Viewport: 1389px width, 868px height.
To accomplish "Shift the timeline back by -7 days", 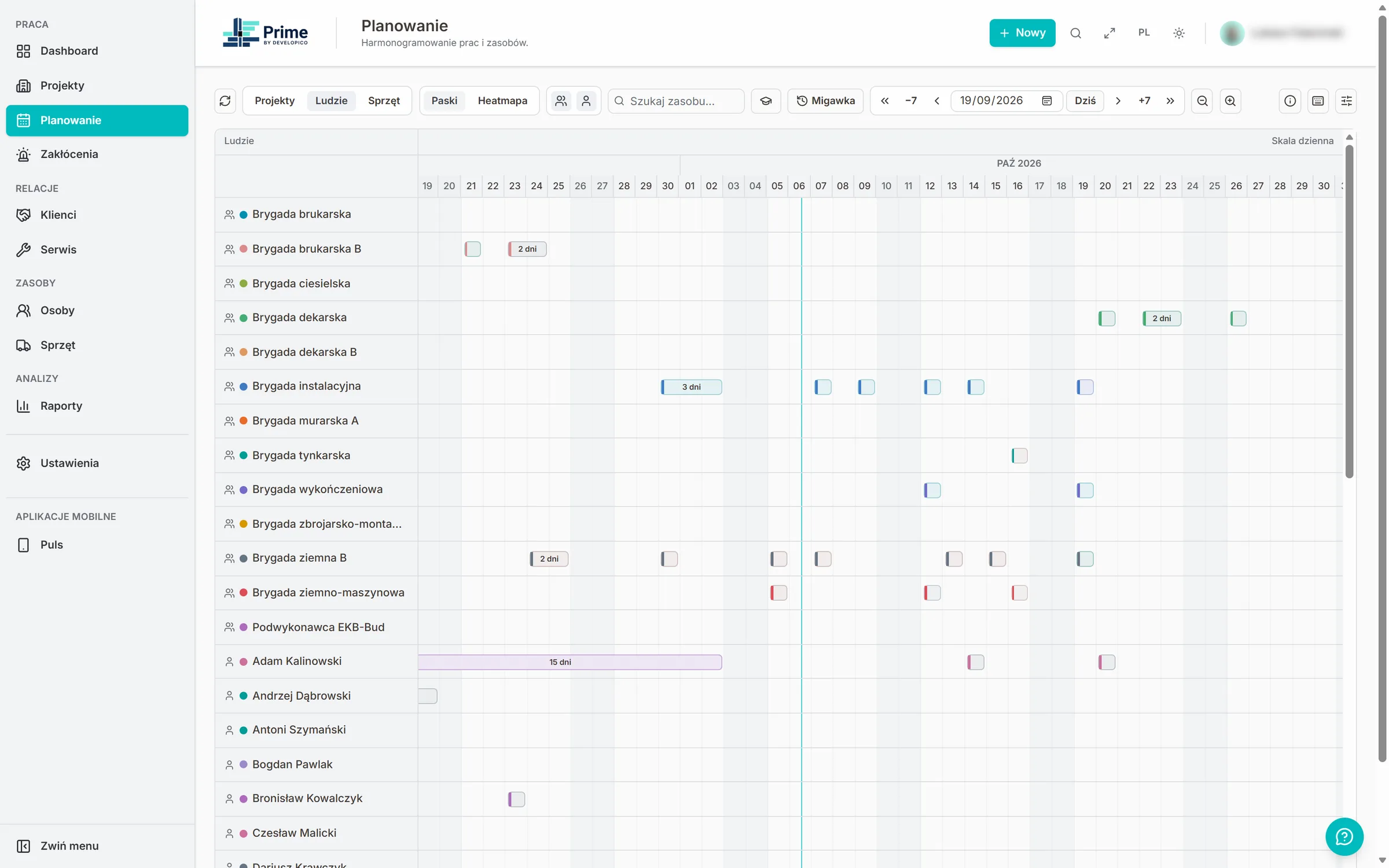I will click(x=911, y=101).
